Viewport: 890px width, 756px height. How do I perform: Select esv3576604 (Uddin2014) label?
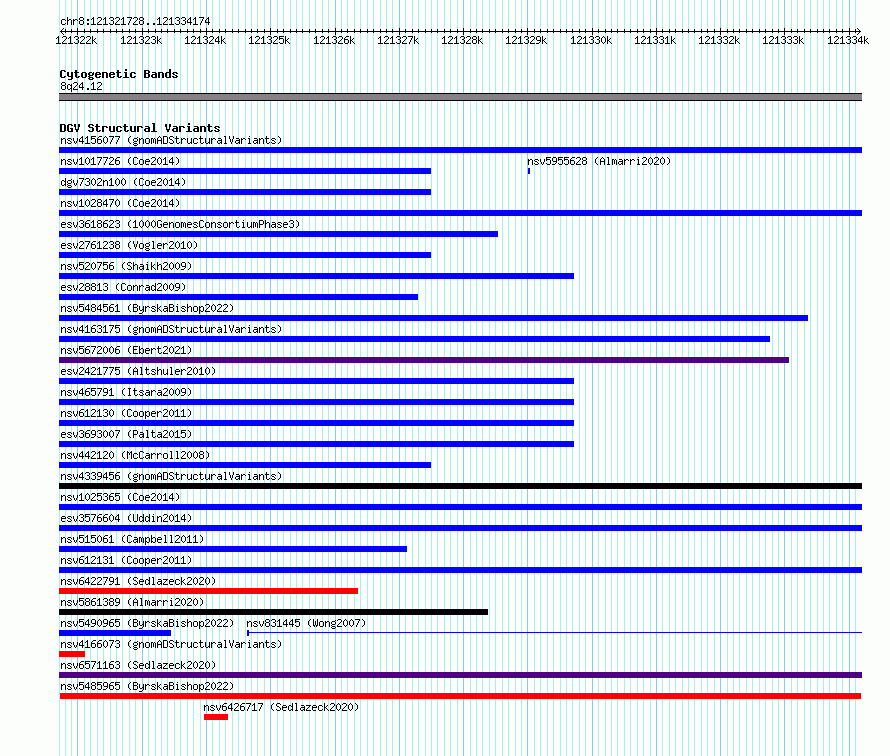(126, 518)
